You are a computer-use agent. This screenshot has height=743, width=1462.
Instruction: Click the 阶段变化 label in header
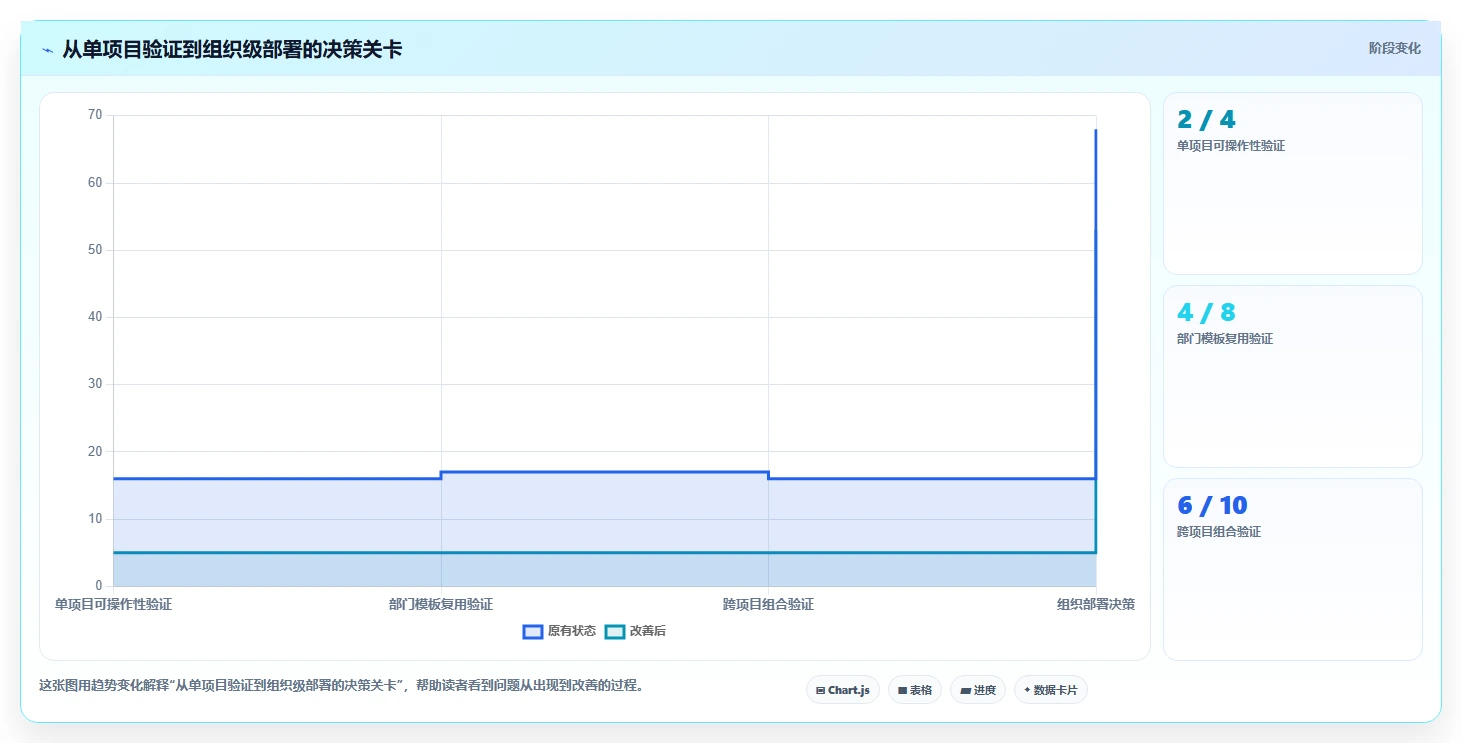1394,49
